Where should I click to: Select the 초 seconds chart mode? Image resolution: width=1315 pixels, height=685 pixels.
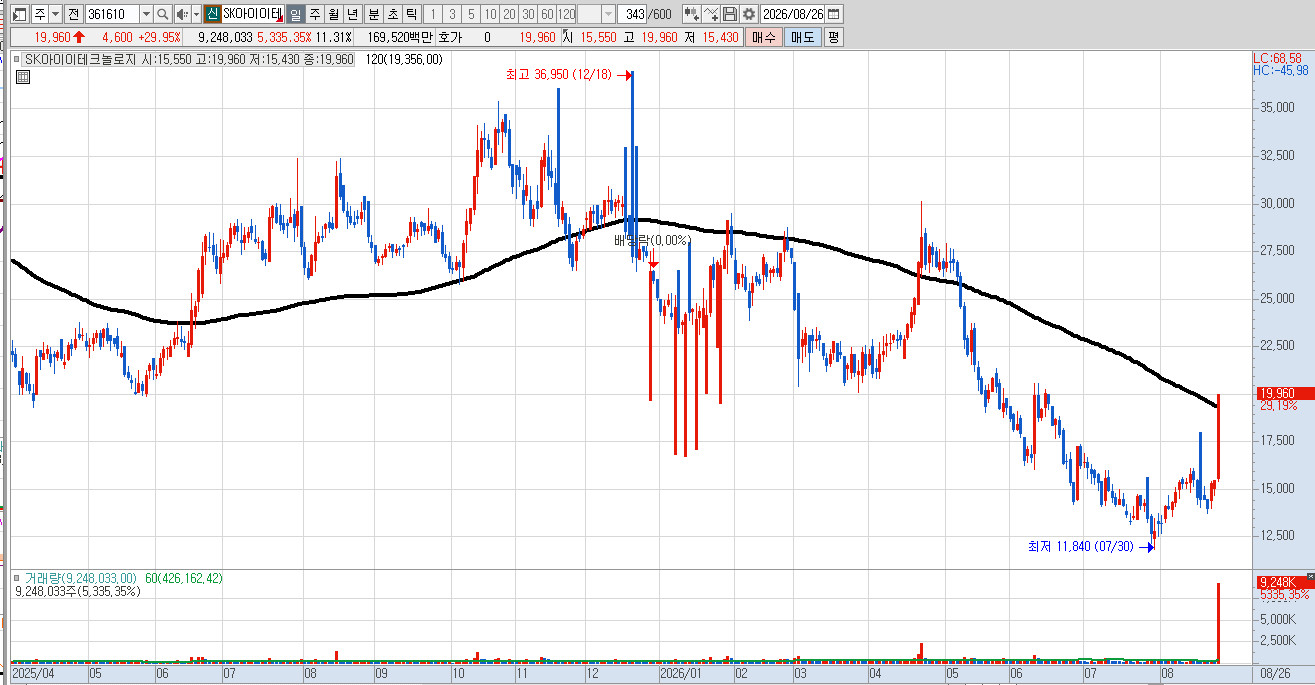click(392, 14)
